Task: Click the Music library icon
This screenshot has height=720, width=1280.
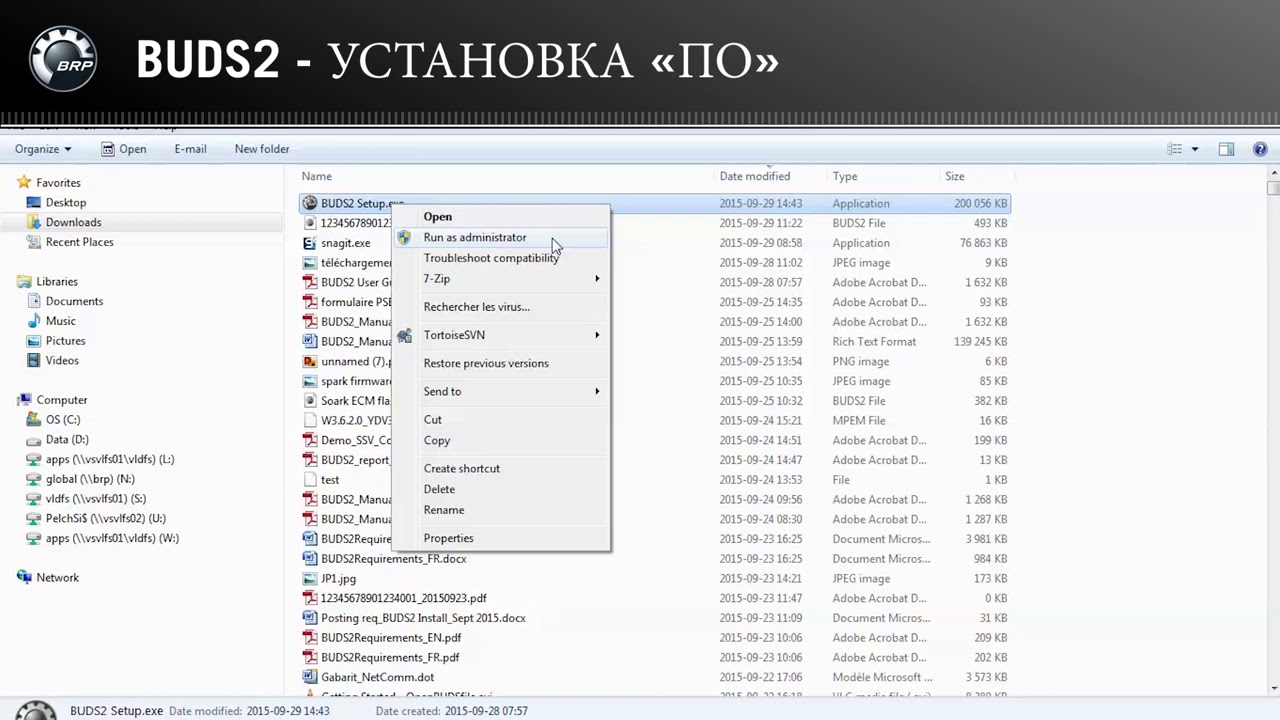Action: click(34, 321)
